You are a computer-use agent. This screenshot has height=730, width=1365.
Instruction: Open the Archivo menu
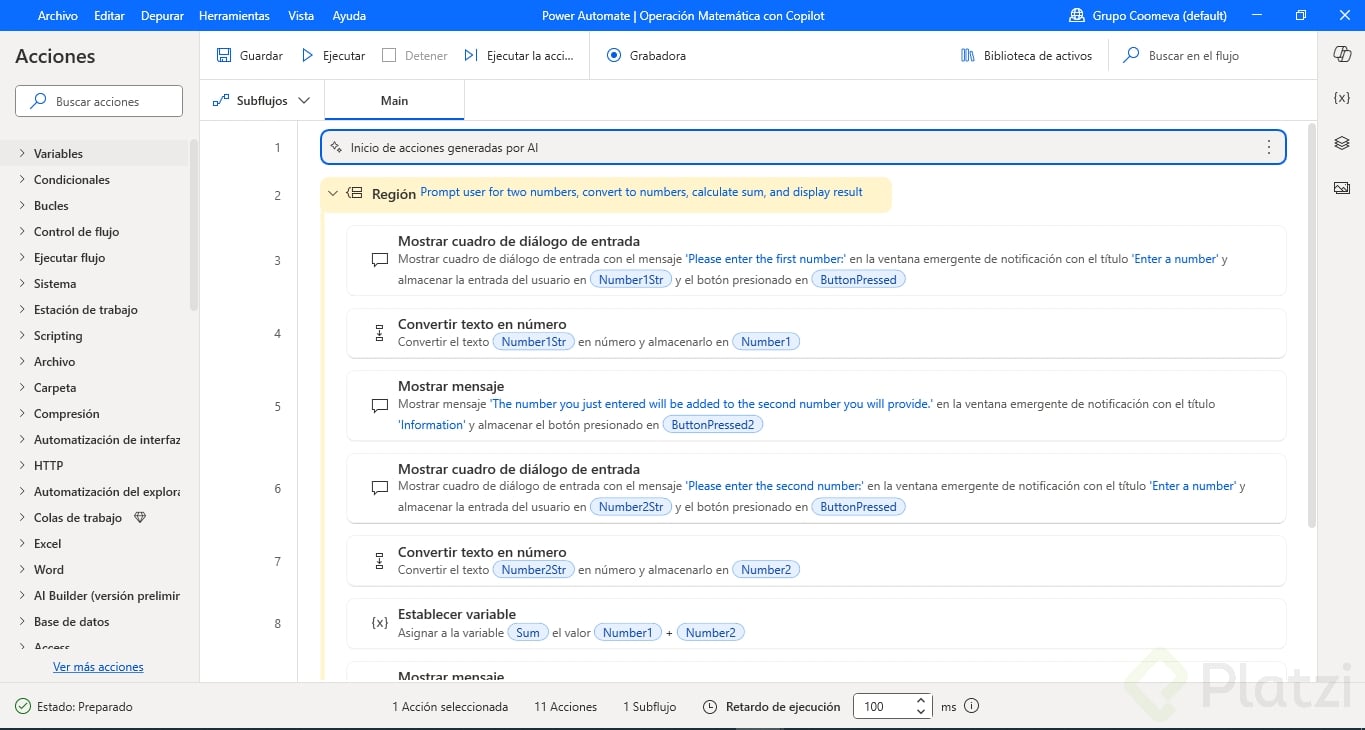tap(57, 15)
